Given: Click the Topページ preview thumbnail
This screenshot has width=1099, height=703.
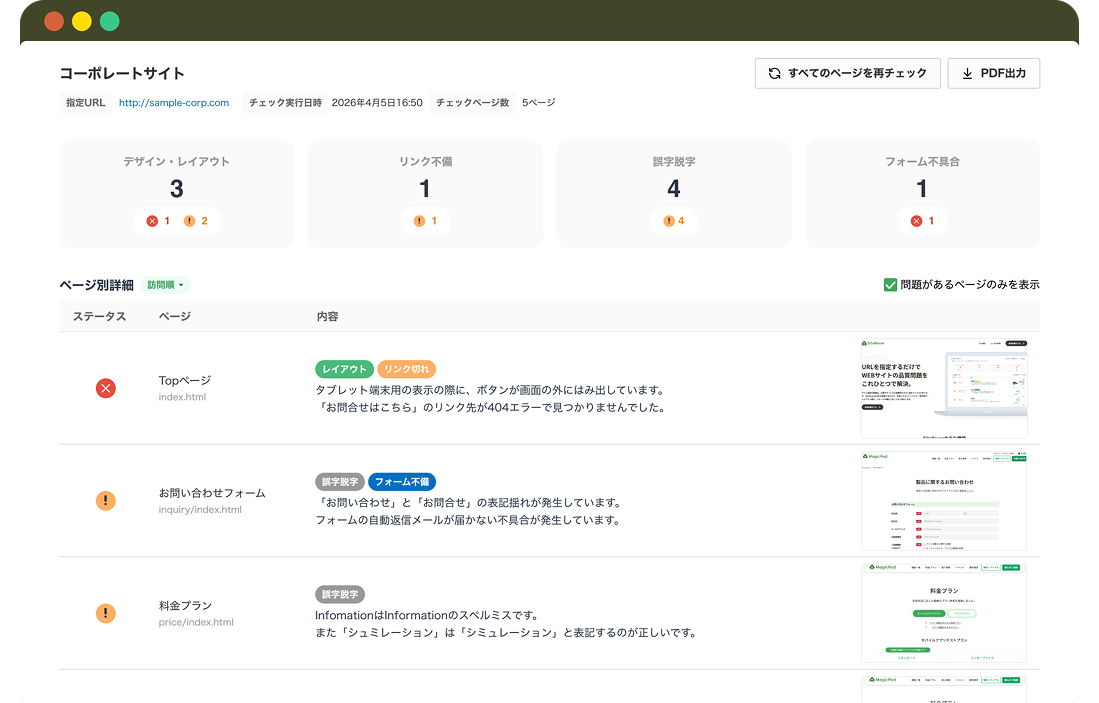Looking at the screenshot, I should [943, 387].
